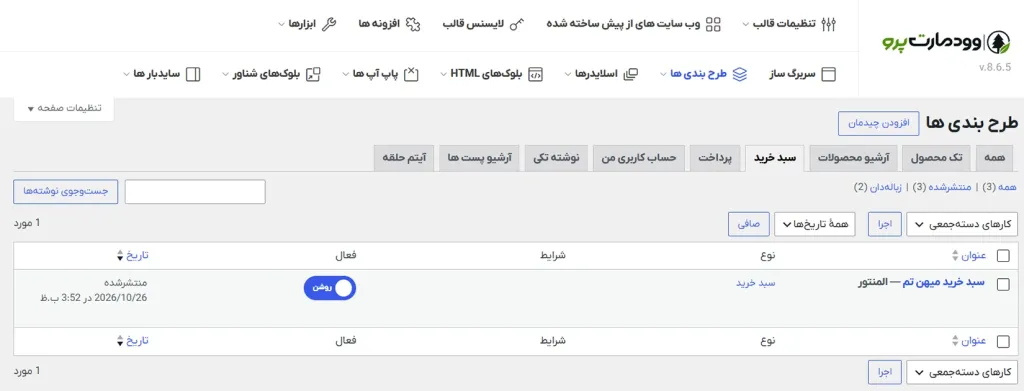This screenshot has width=1024, height=391.
Task: Select the سبد خرید tab
Action: click(775, 159)
